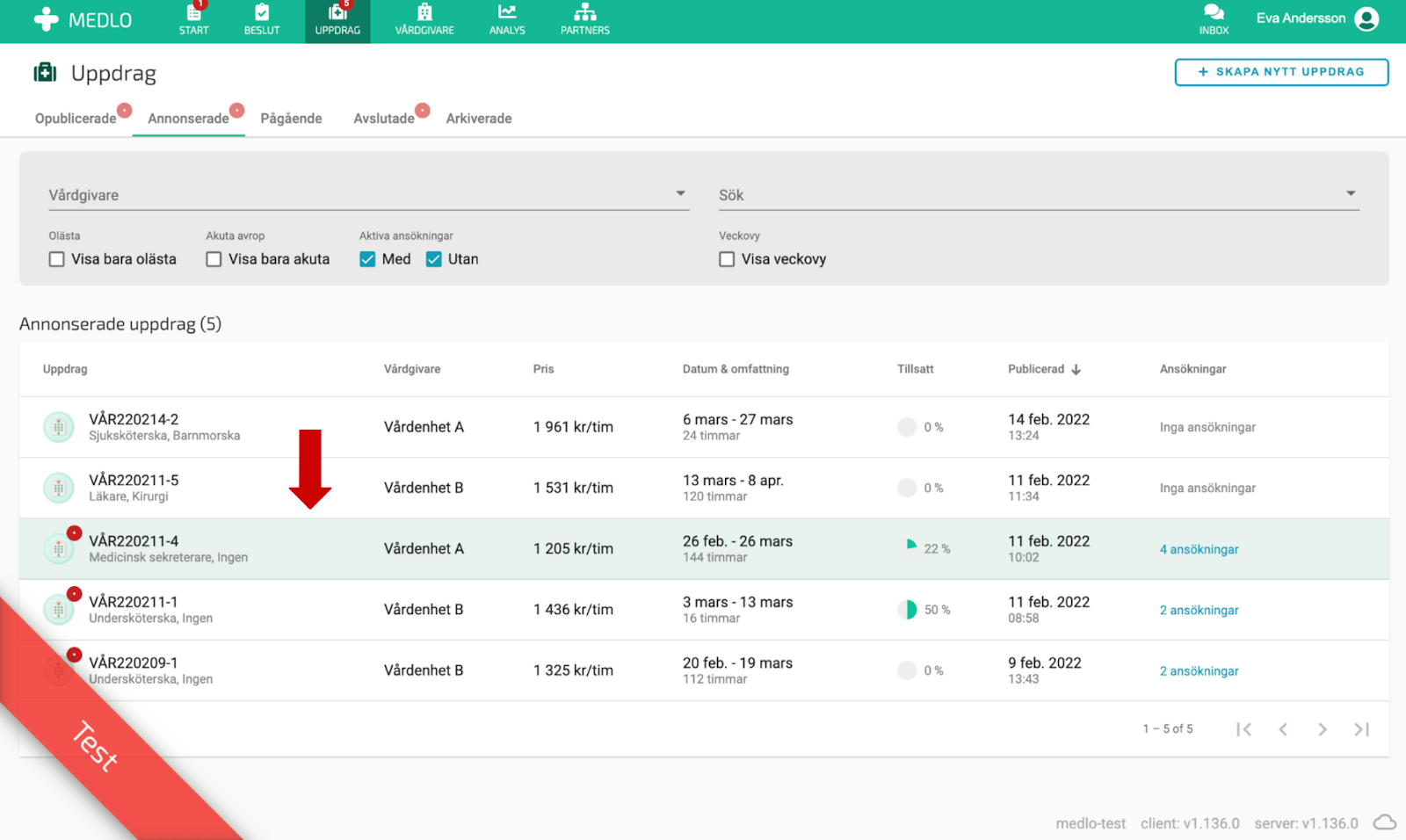
Task: Open the INBOX messages
Action: (1214, 19)
